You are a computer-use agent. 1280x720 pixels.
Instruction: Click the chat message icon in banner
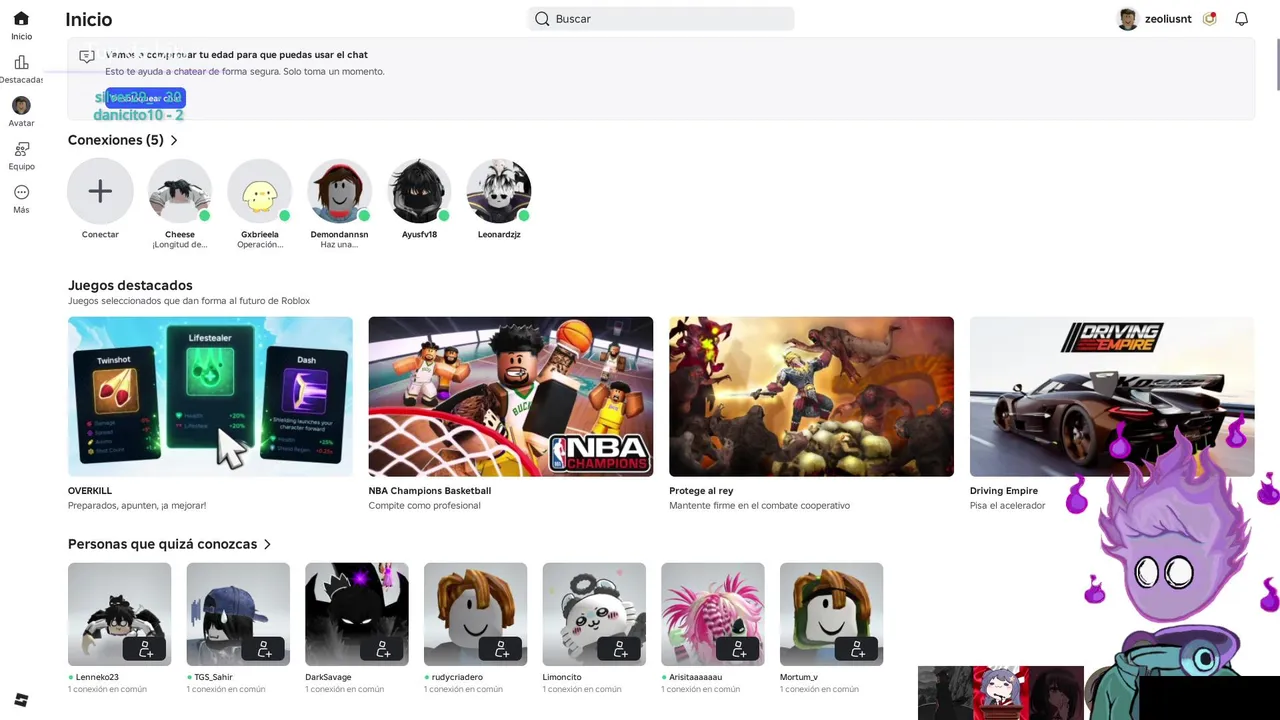coord(87,57)
